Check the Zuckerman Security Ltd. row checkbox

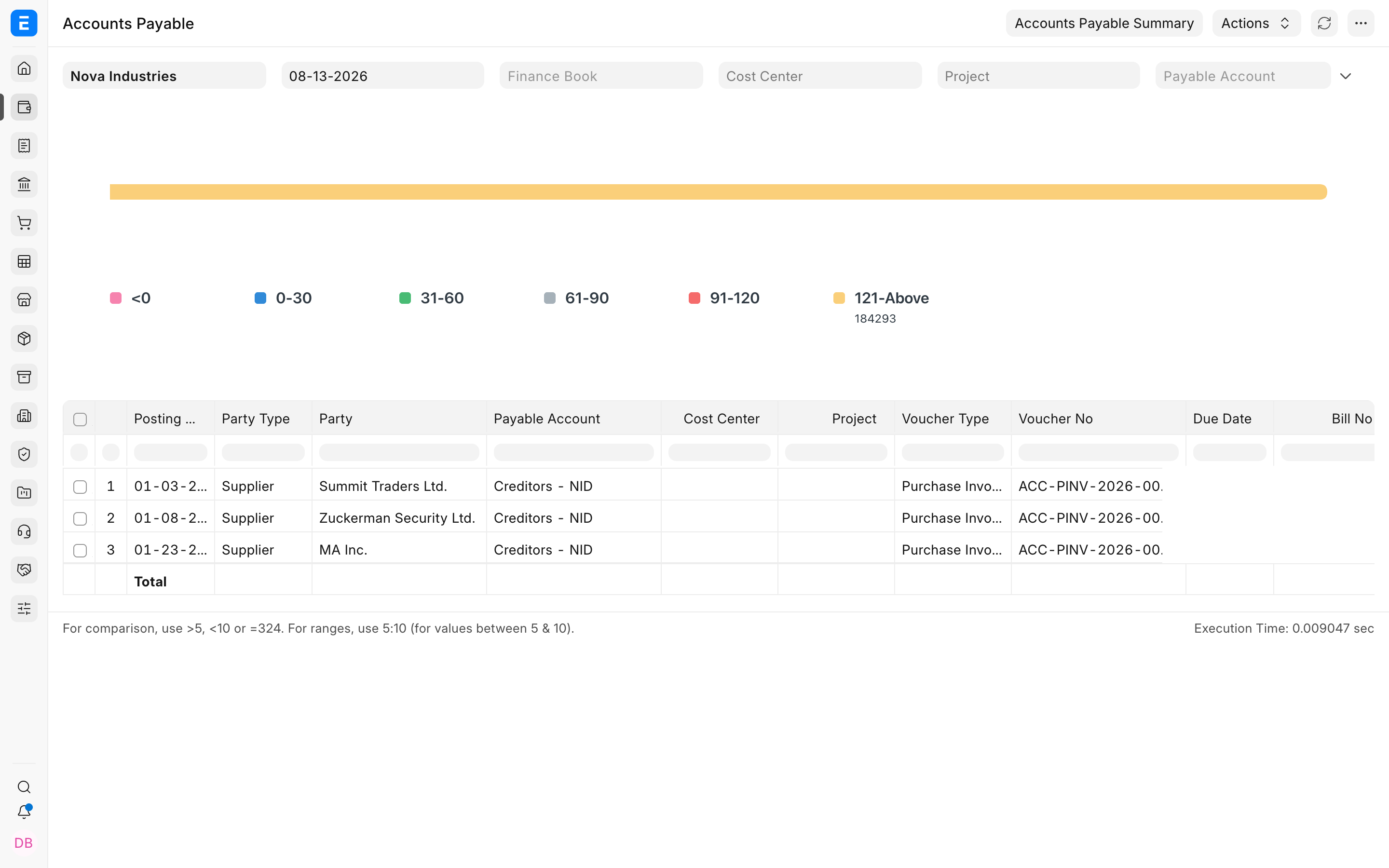(80, 518)
